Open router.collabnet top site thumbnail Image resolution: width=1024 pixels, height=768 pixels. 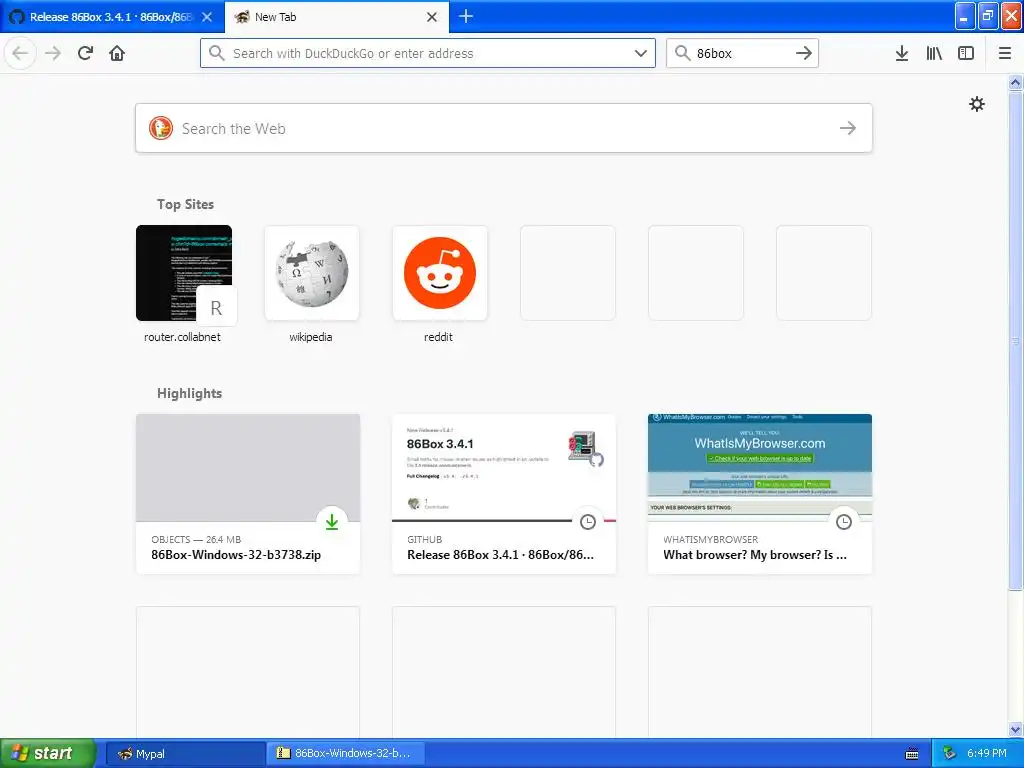pyautogui.click(x=184, y=273)
